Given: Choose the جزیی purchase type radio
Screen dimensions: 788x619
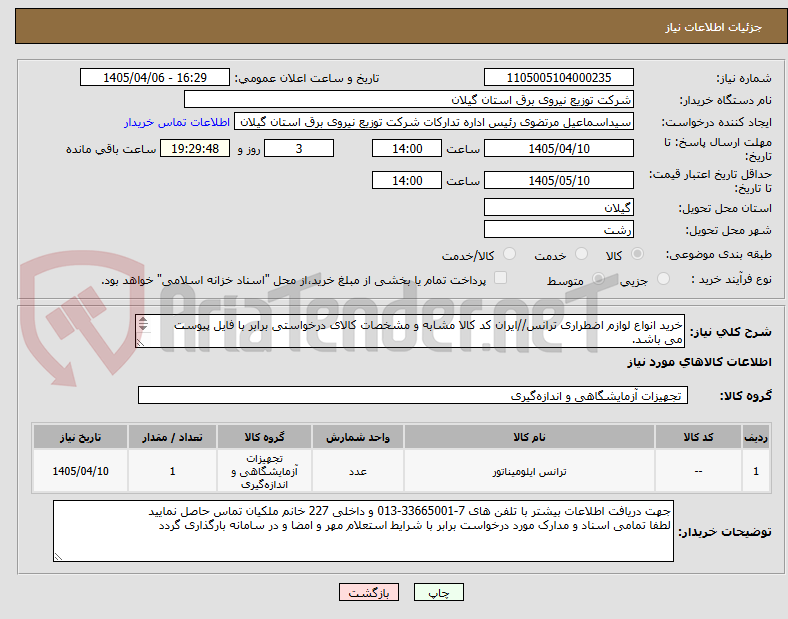Looking at the screenshot, I should pos(663,279).
